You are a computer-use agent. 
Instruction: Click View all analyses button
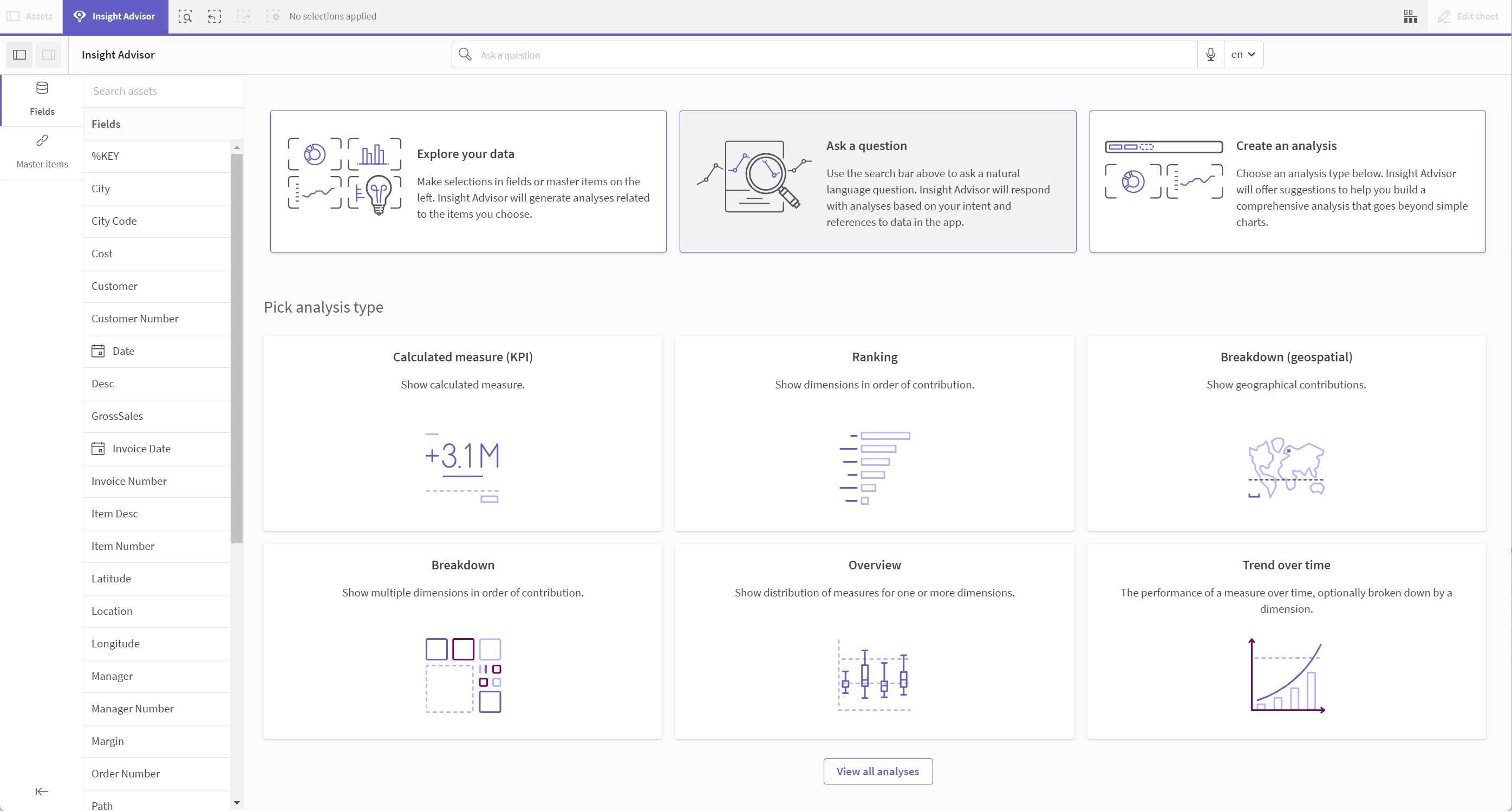point(877,771)
